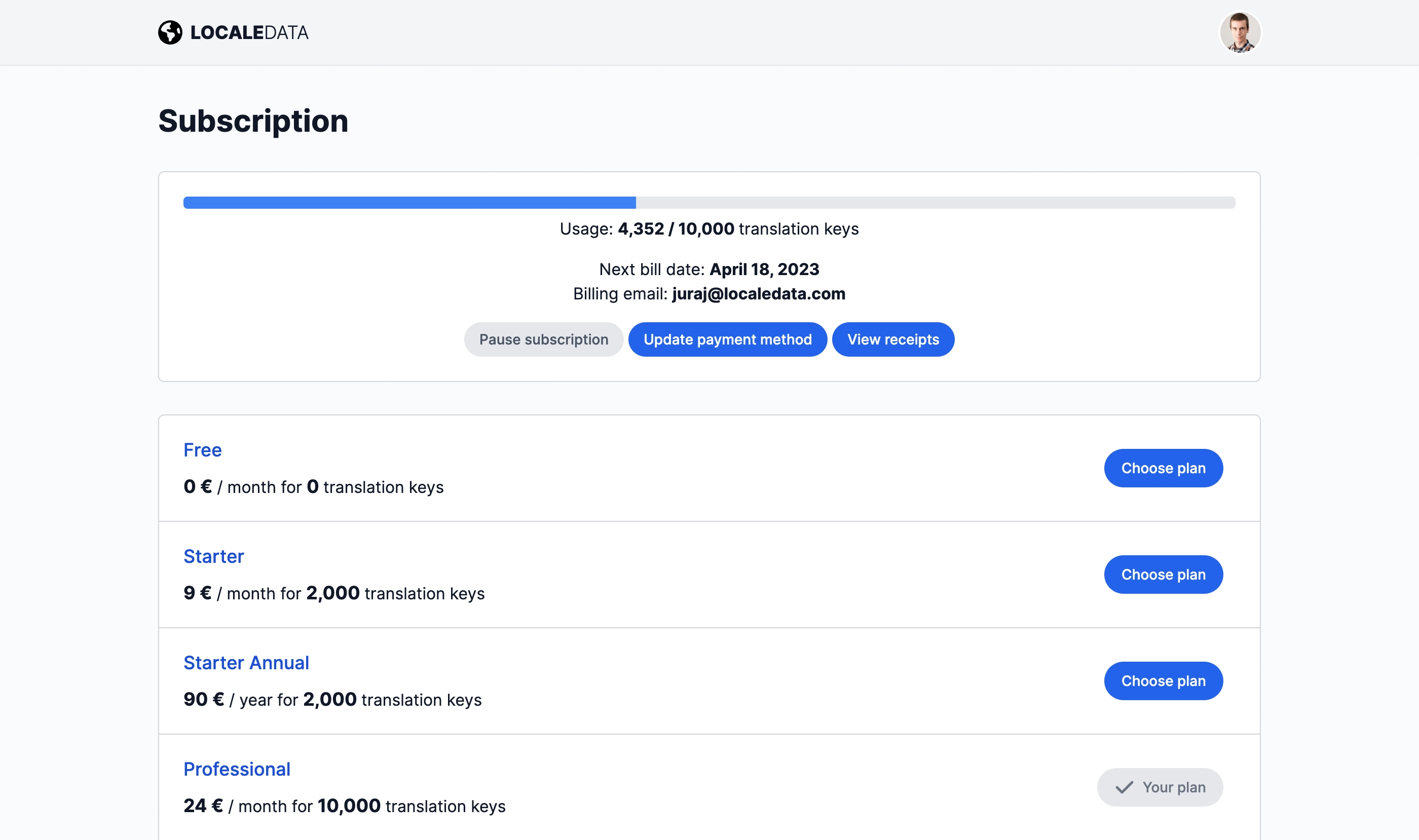Click the translation keys usage progress bar
1419x840 pixels.
point(709,203)
